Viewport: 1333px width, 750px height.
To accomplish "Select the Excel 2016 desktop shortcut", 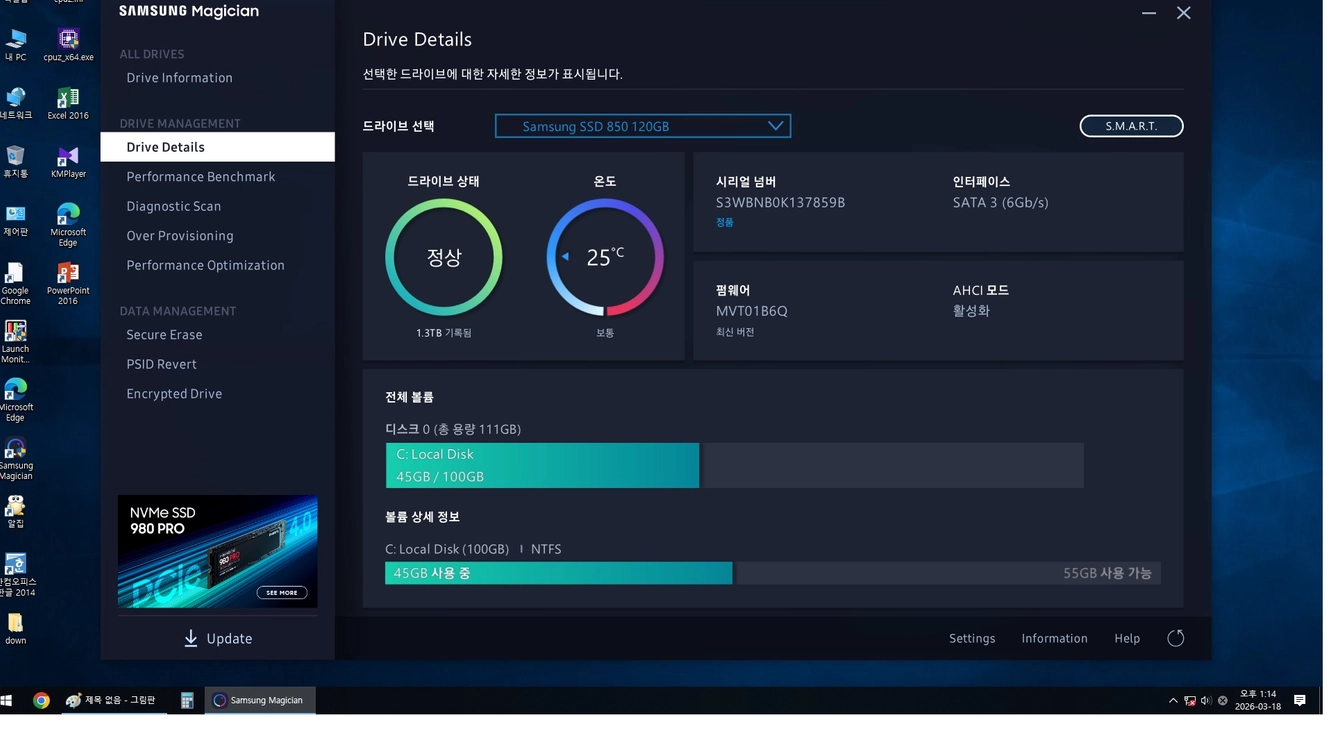I will point(68,103).
